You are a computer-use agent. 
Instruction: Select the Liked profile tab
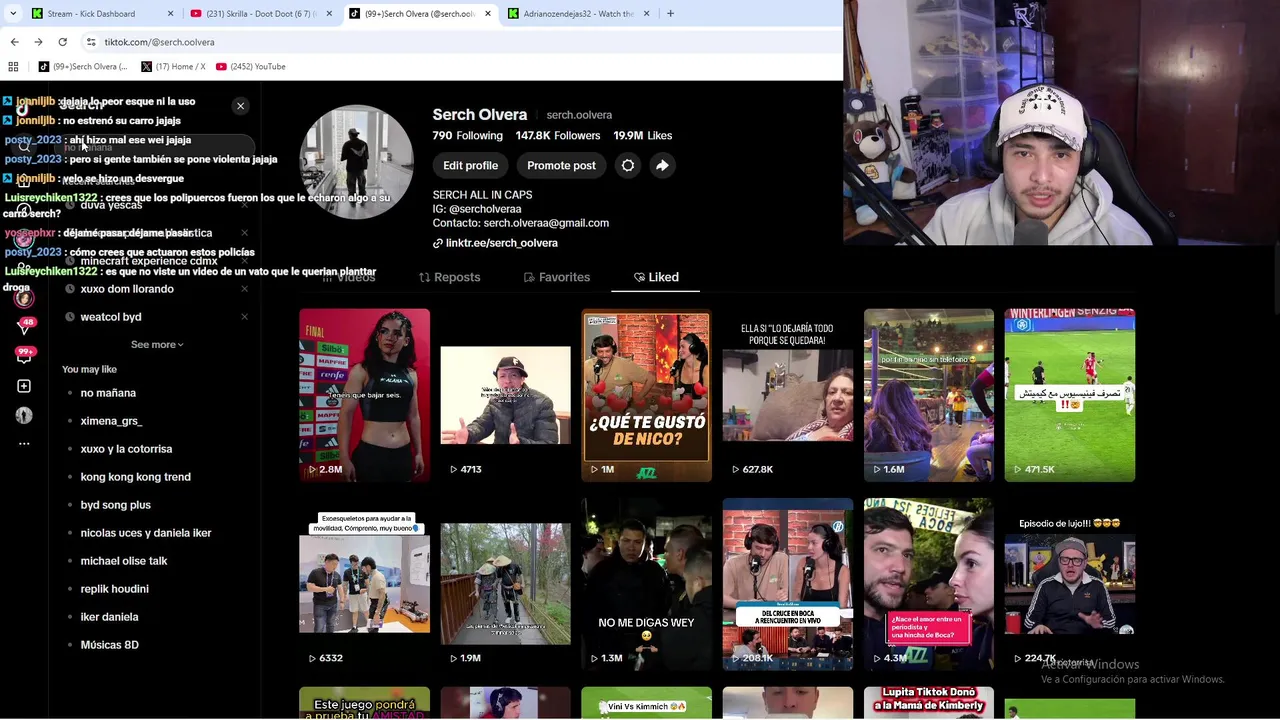point(655,277)
